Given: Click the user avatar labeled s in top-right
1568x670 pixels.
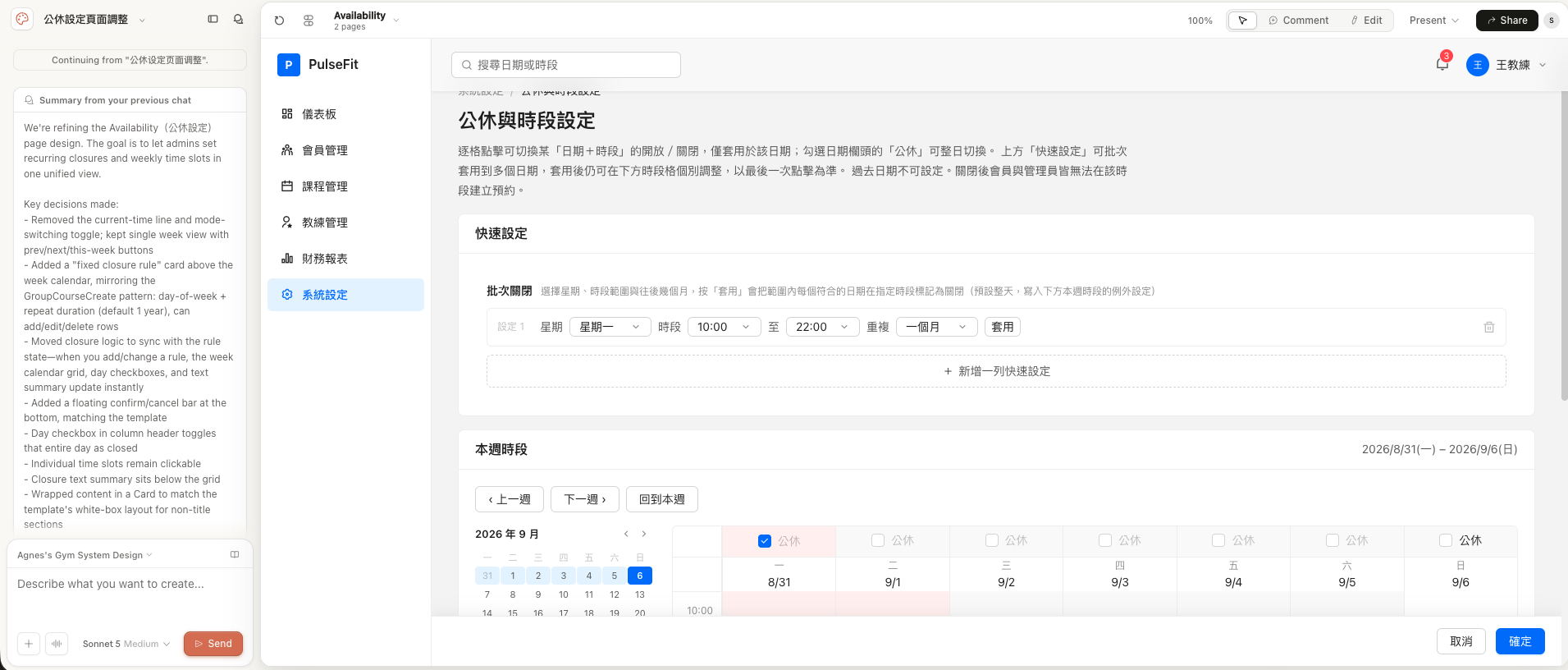Looking at the screenshot, I should (1551, 21).
